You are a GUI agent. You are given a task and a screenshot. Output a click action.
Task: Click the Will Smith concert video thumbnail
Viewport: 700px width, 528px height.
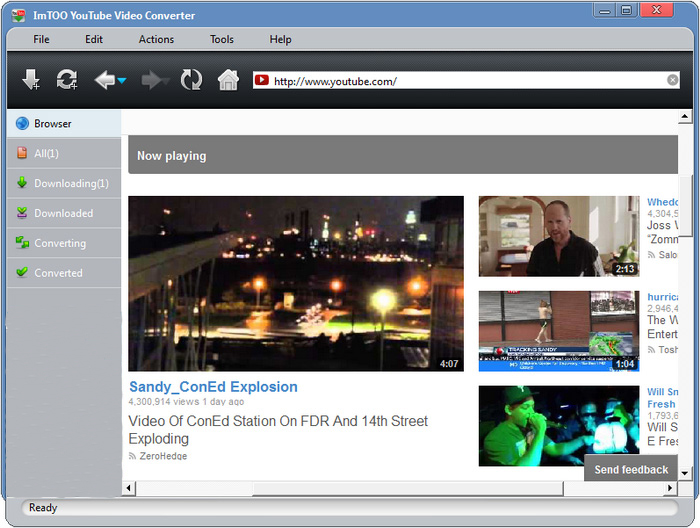(x=559, y=426)
